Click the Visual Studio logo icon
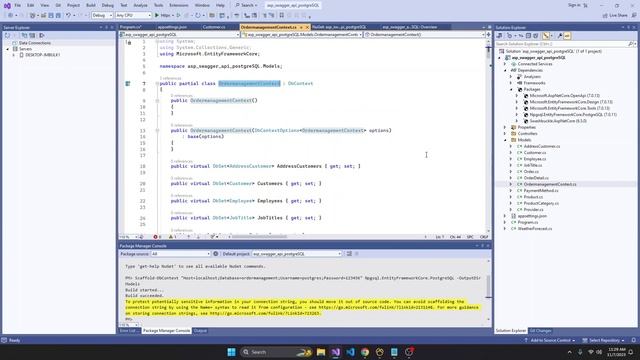This screenshot has width=640, height=360. 7,5
